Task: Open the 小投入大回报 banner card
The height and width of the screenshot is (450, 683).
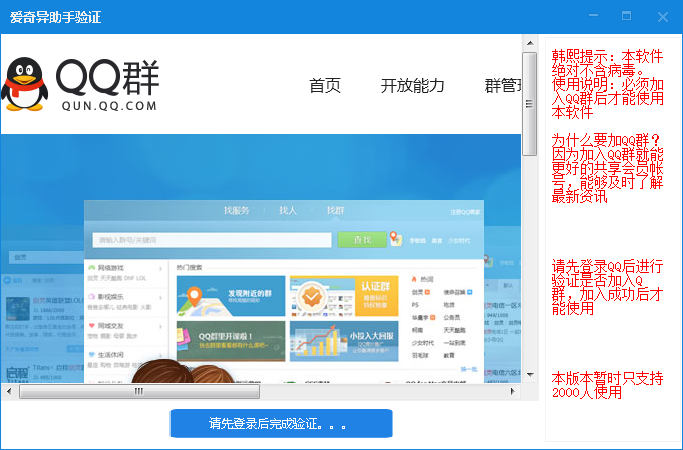Action: coord(344,341)
